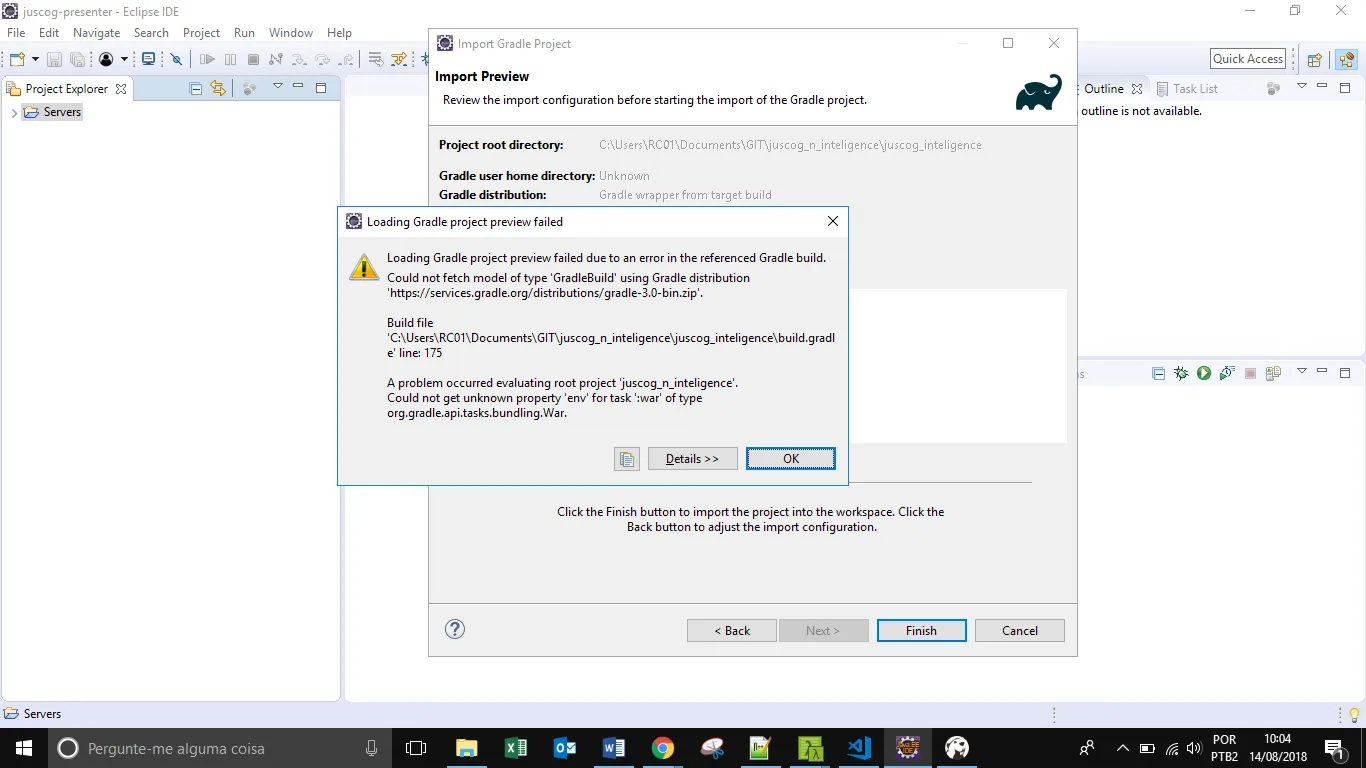Open the Outline view menu triangle

coord(1302,87)
